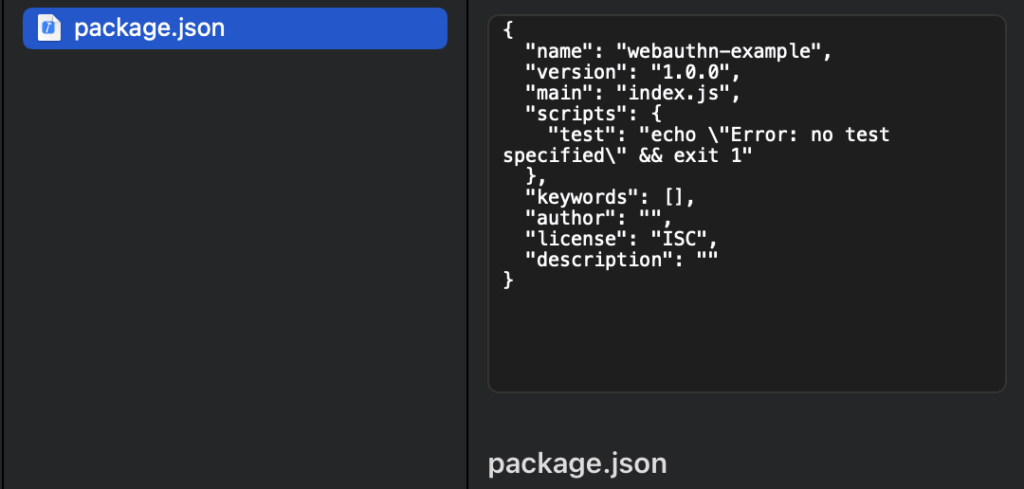Click the package.json title below preview
Viewport: 1024px width, 489px height.
577,464
